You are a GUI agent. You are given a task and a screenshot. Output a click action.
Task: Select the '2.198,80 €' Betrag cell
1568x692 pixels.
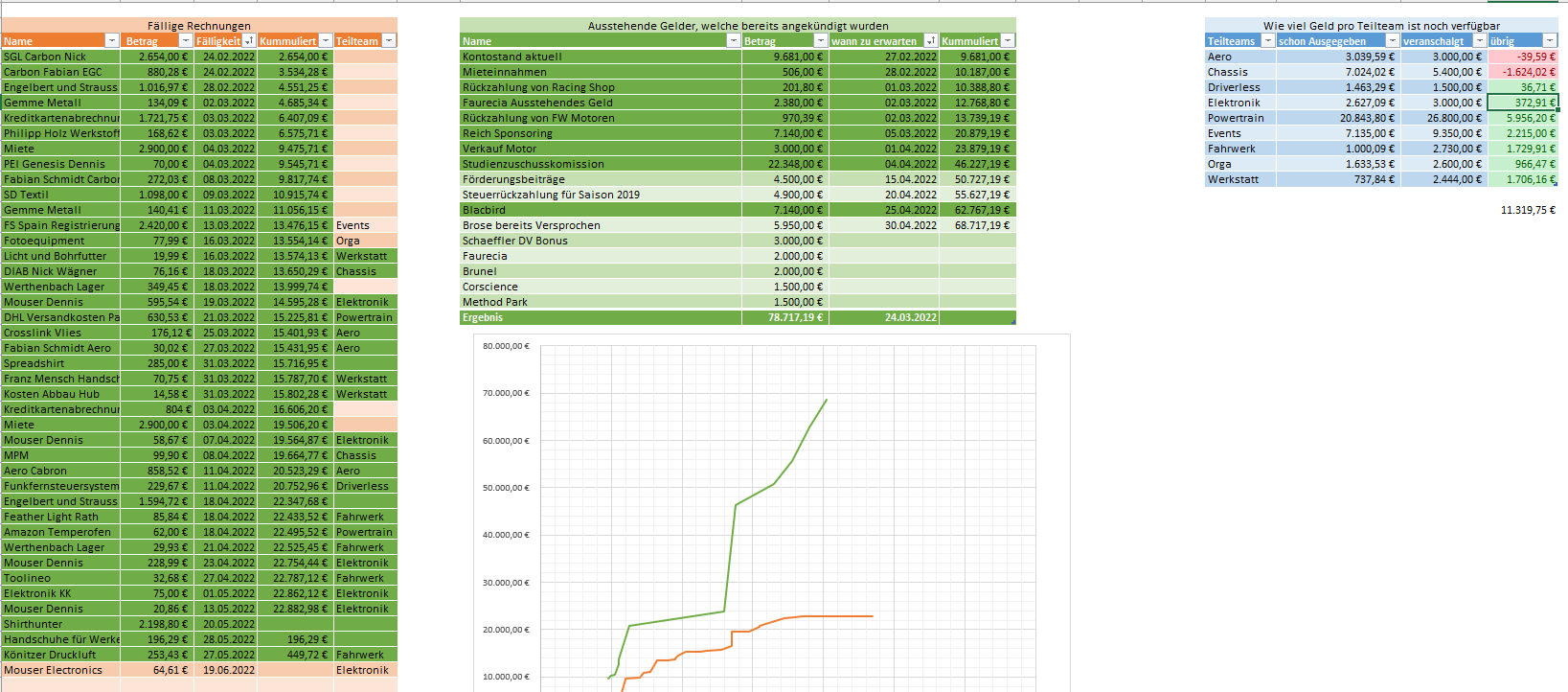pos(157,624)
